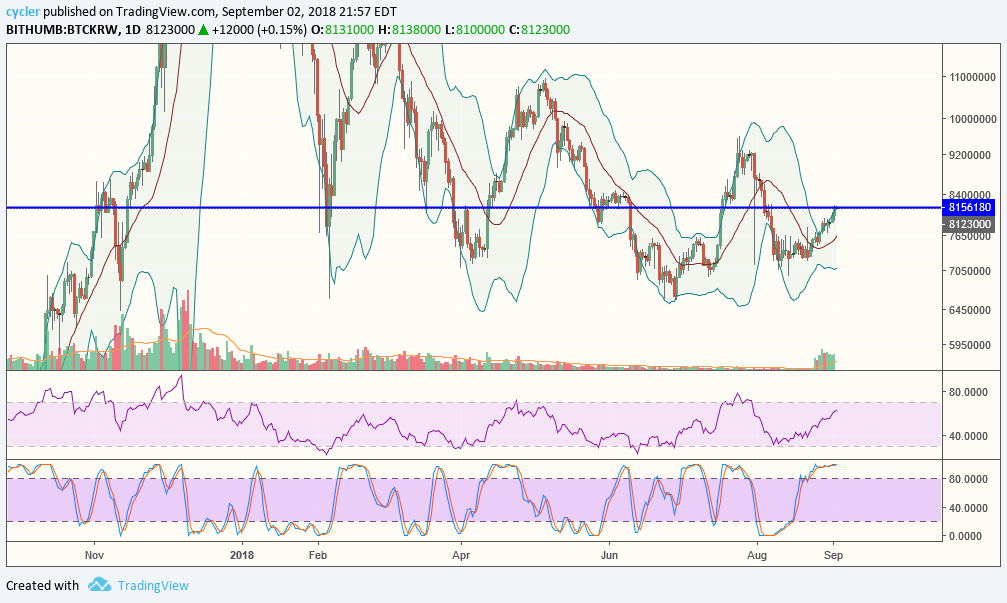
Task: Click the BITHUMB:BTCKRW symbol title
Action: [x=62, y=30]
